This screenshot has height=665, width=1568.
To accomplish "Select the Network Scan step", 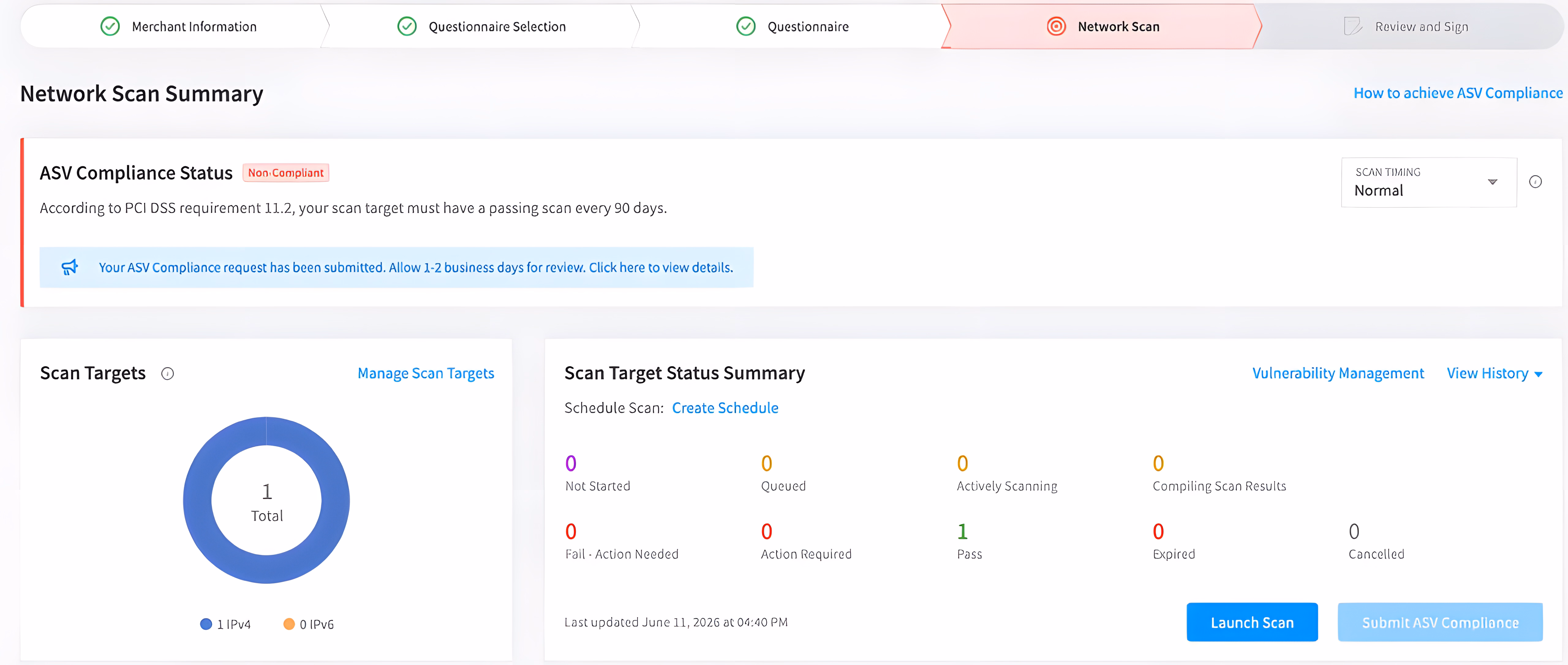I will click(x=1102, y=27).
